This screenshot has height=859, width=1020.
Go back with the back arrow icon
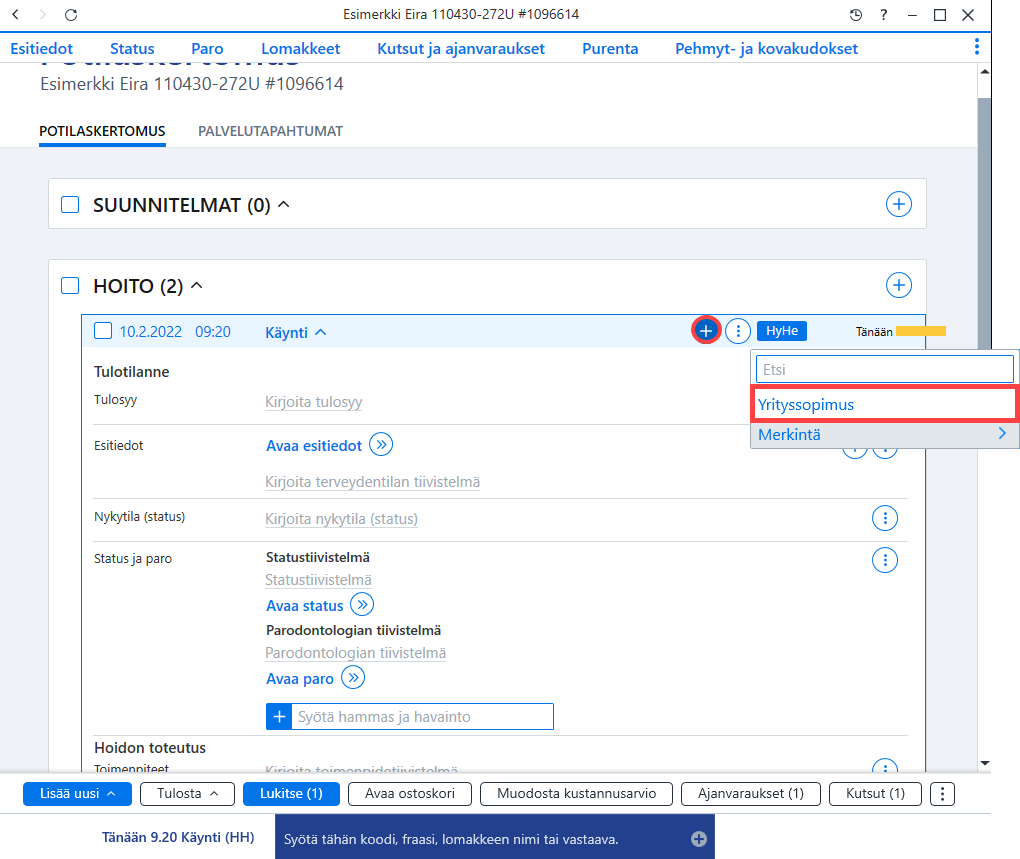16,14
